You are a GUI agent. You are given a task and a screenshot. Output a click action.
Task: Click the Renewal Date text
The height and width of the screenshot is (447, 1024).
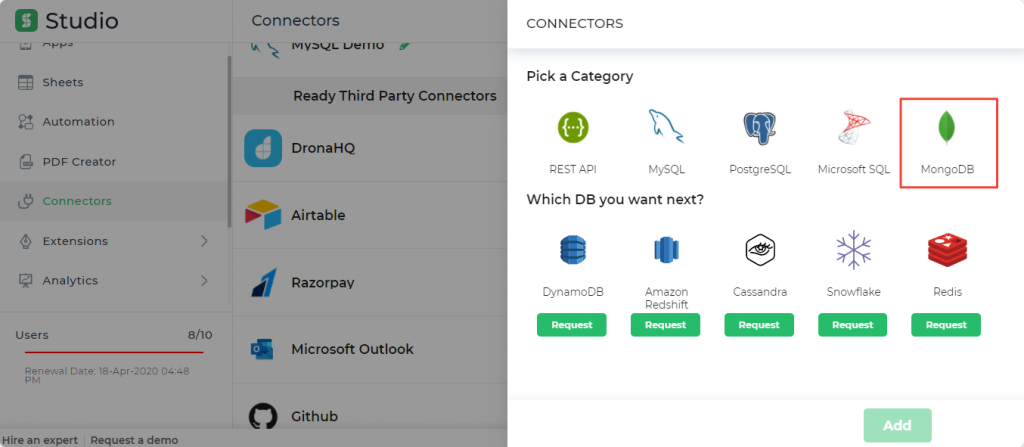point(107,375)
